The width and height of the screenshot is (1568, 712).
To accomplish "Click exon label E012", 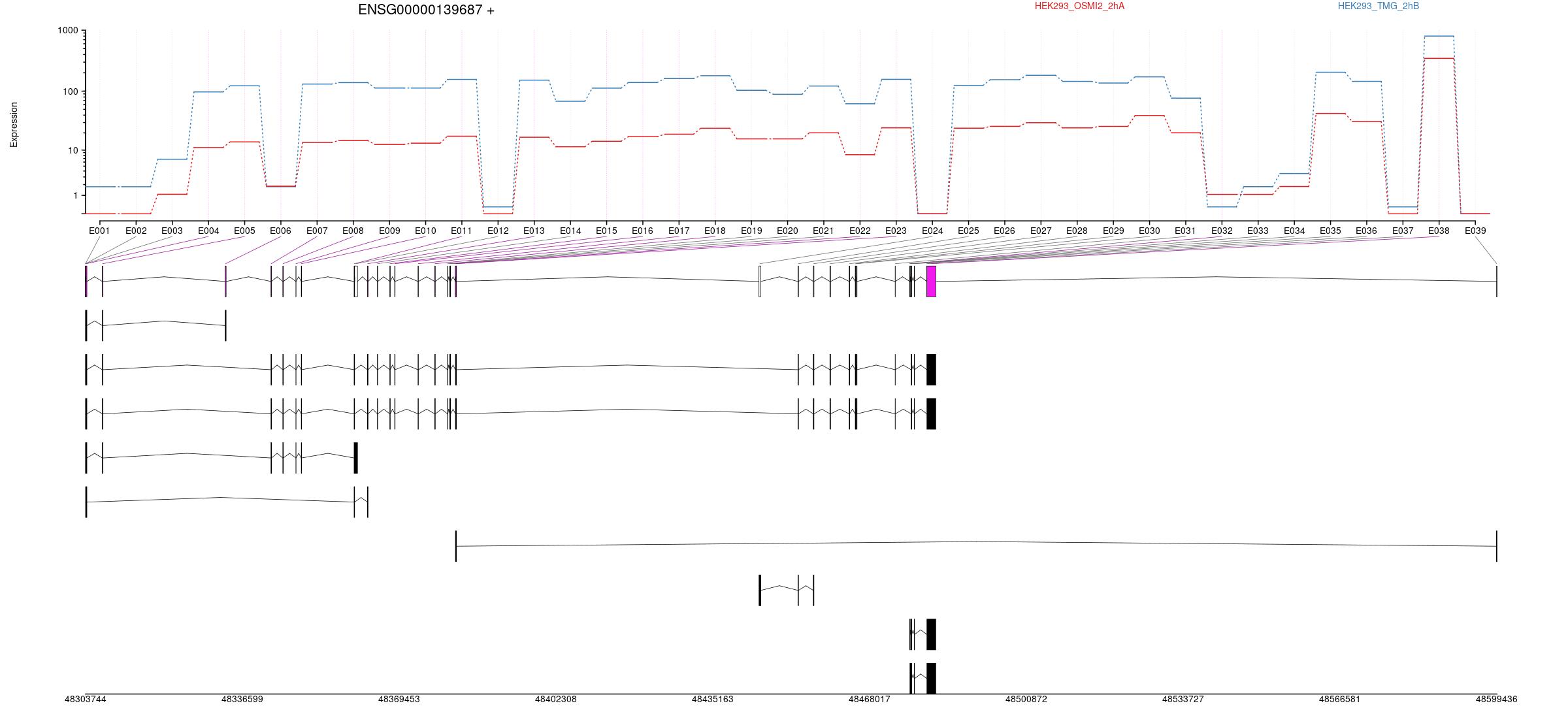I will [x=498, y=231].
